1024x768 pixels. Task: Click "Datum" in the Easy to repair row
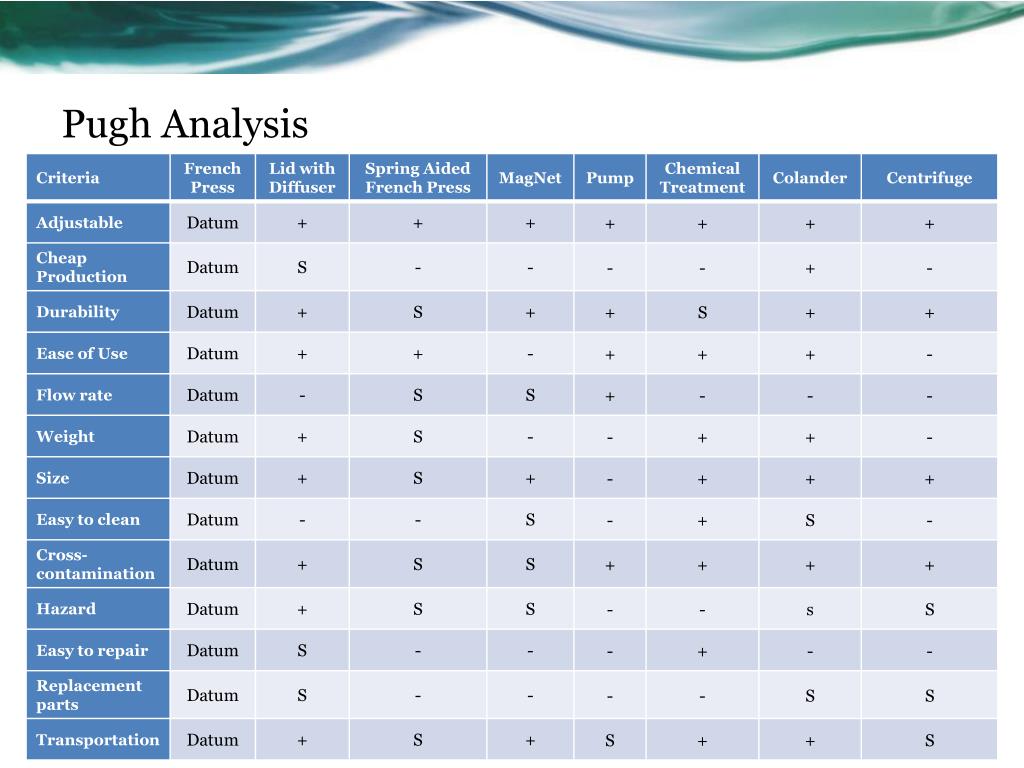pos(213,650)
